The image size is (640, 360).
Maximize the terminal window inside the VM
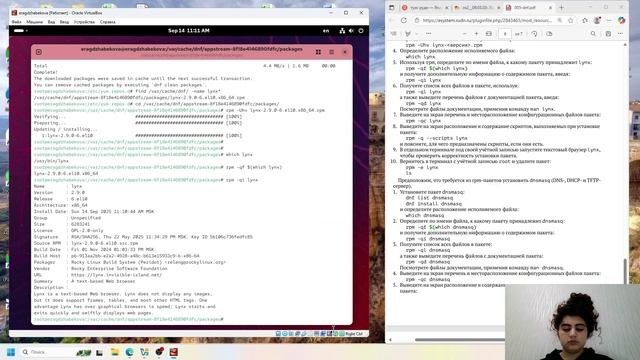(x=331, y=52)
